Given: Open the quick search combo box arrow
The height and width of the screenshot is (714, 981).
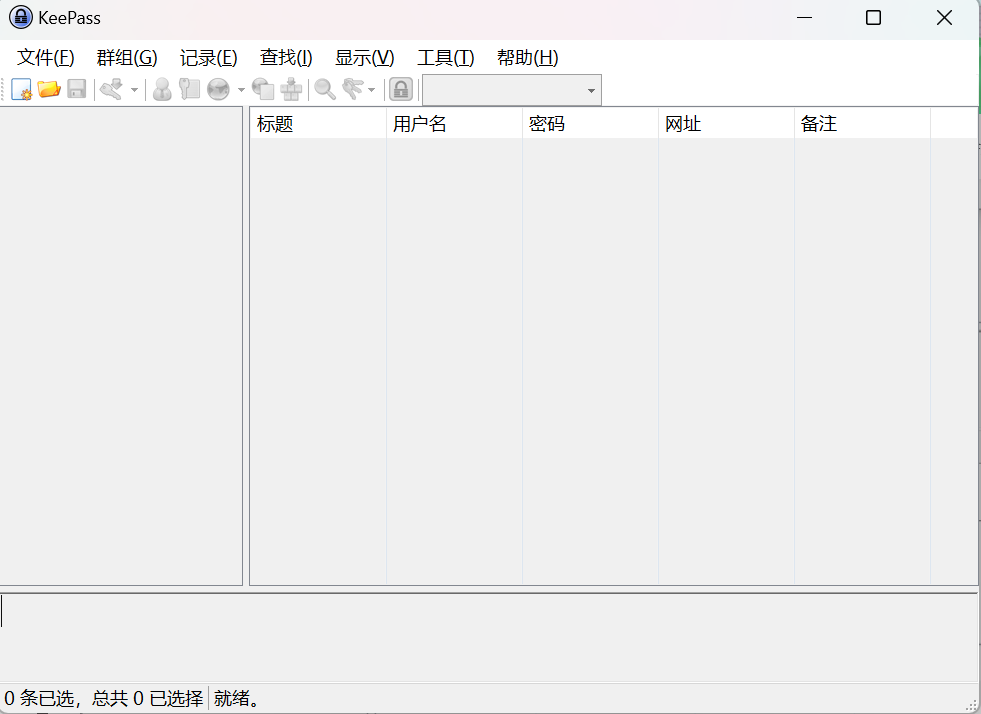Looking at the screenshot, I should click(x=591, y=91).
